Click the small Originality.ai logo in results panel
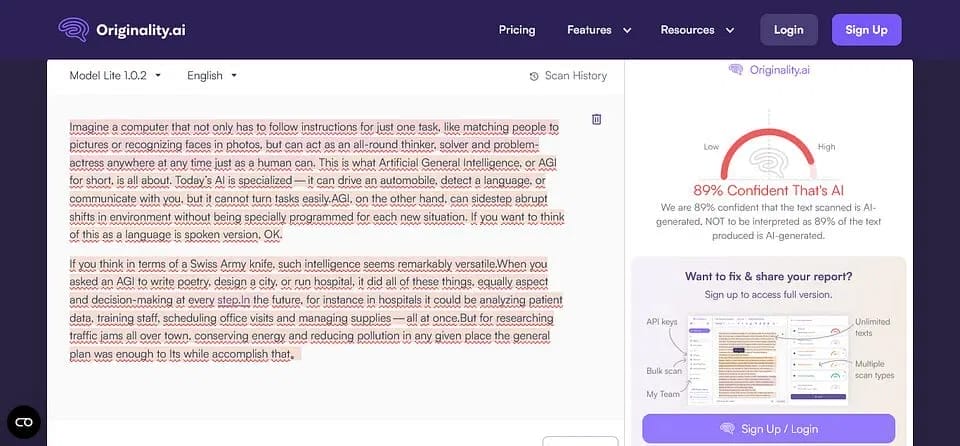Viewport: 960px width, 446px height. 736,69
